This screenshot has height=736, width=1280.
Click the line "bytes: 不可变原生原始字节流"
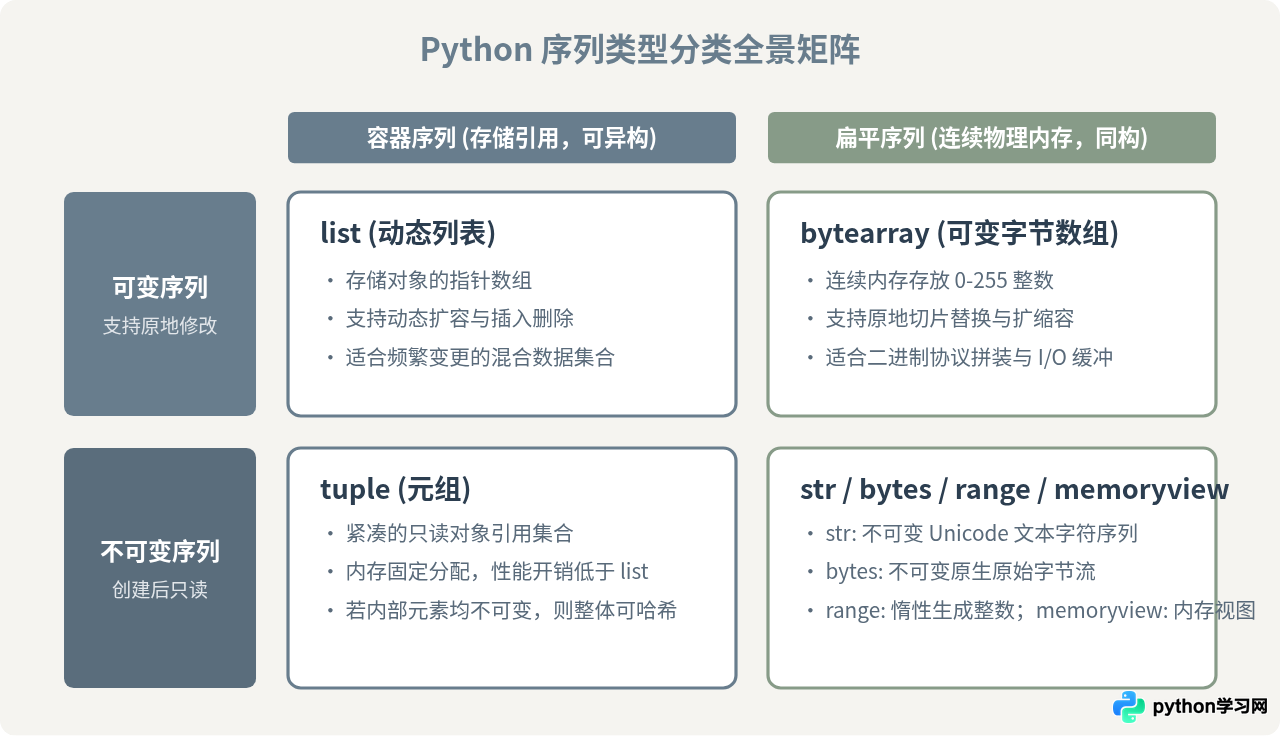(x=960, y=572)
